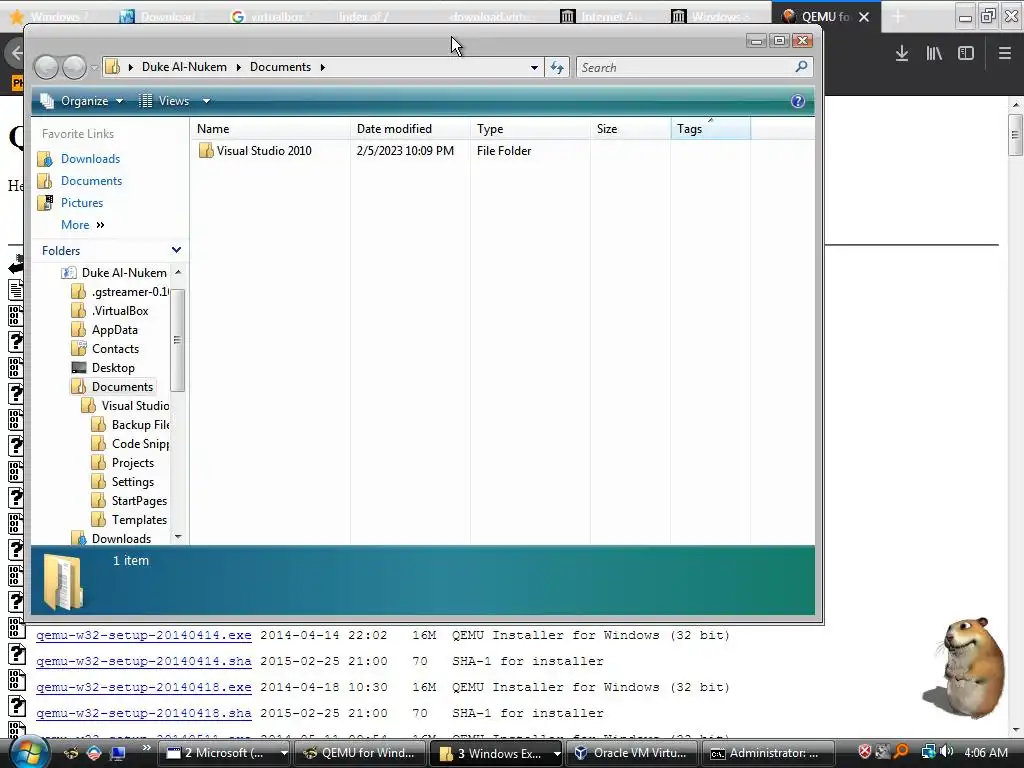Viewport: 1024px width, 768px height.
Task: Open browser library icon
Action: click(x=934, y=54)
